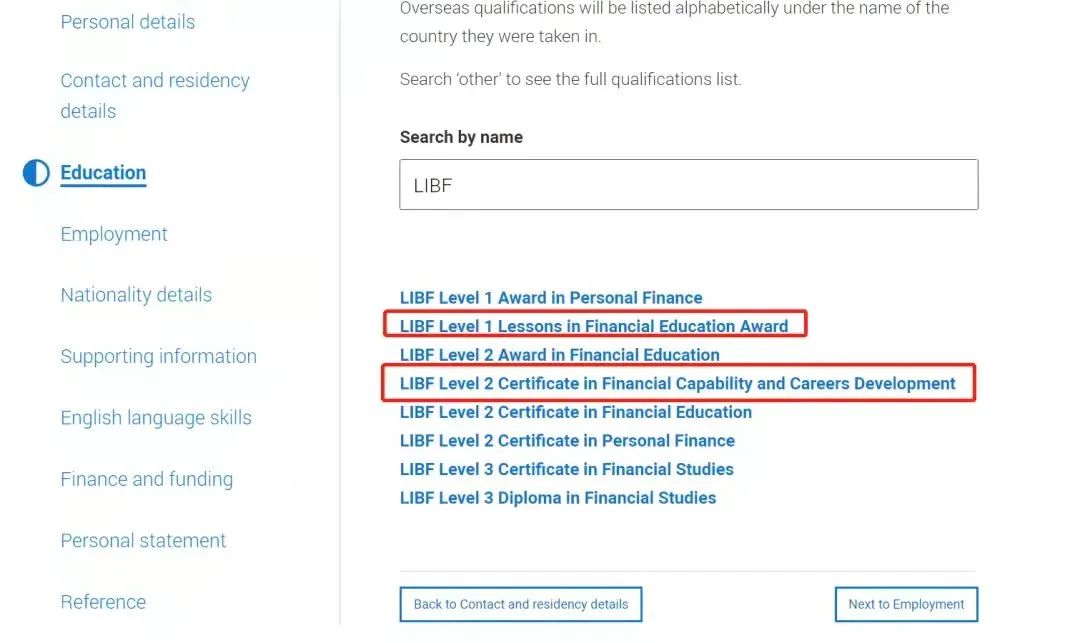Click the half-filled progress icon beside Education
Screen dimensions: 1080x643
click(35, 172)
